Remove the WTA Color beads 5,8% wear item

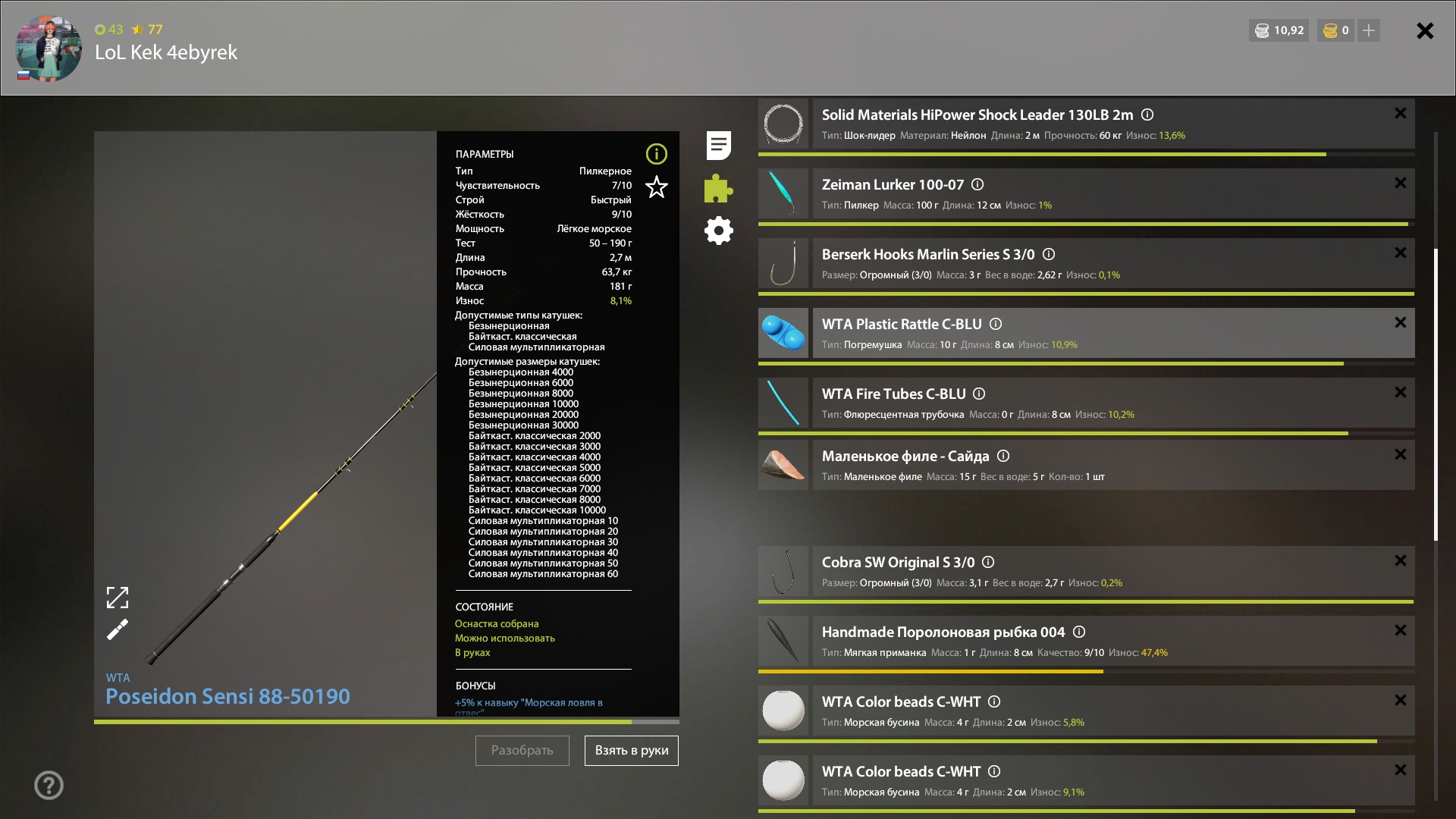tap(1400, 700)
